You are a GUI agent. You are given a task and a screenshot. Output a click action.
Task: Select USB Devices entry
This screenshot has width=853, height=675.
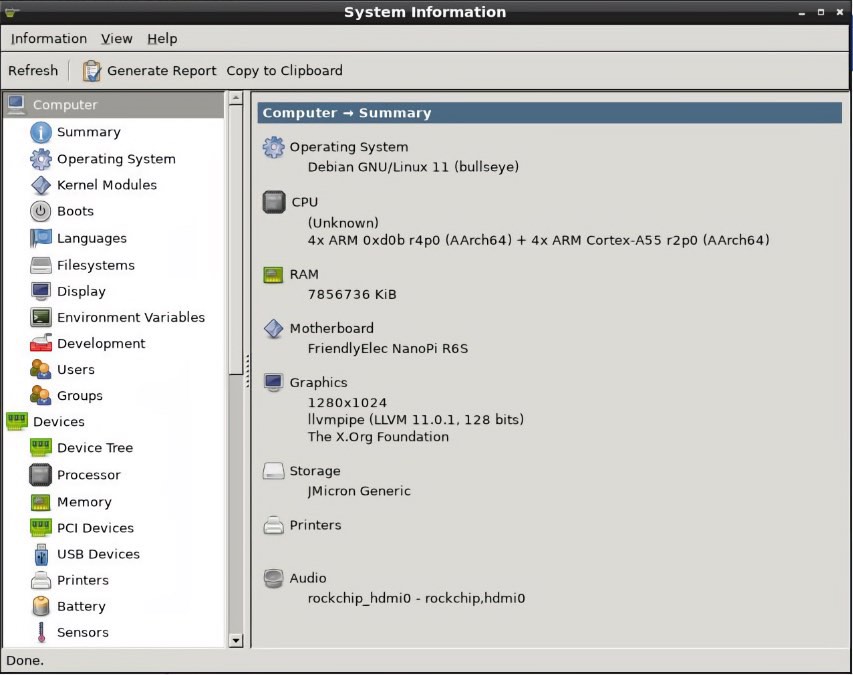pyautogui.click(x=98, y=554)
